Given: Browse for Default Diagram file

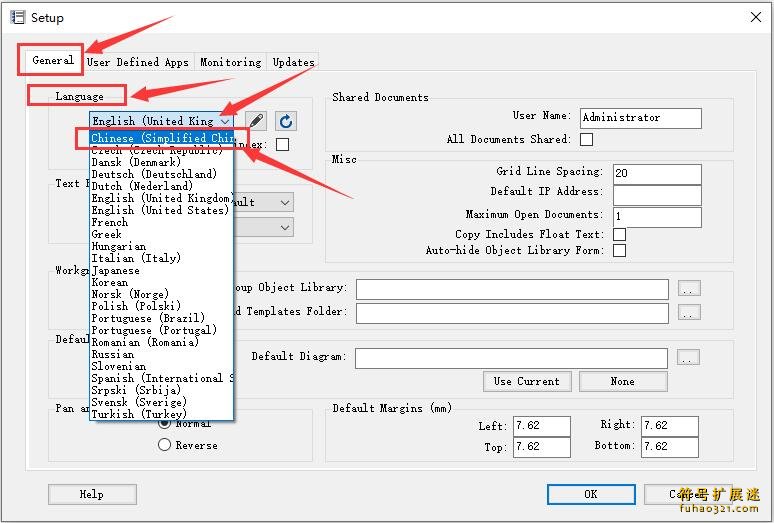Looking at the screenshot, I should [688, 357].
